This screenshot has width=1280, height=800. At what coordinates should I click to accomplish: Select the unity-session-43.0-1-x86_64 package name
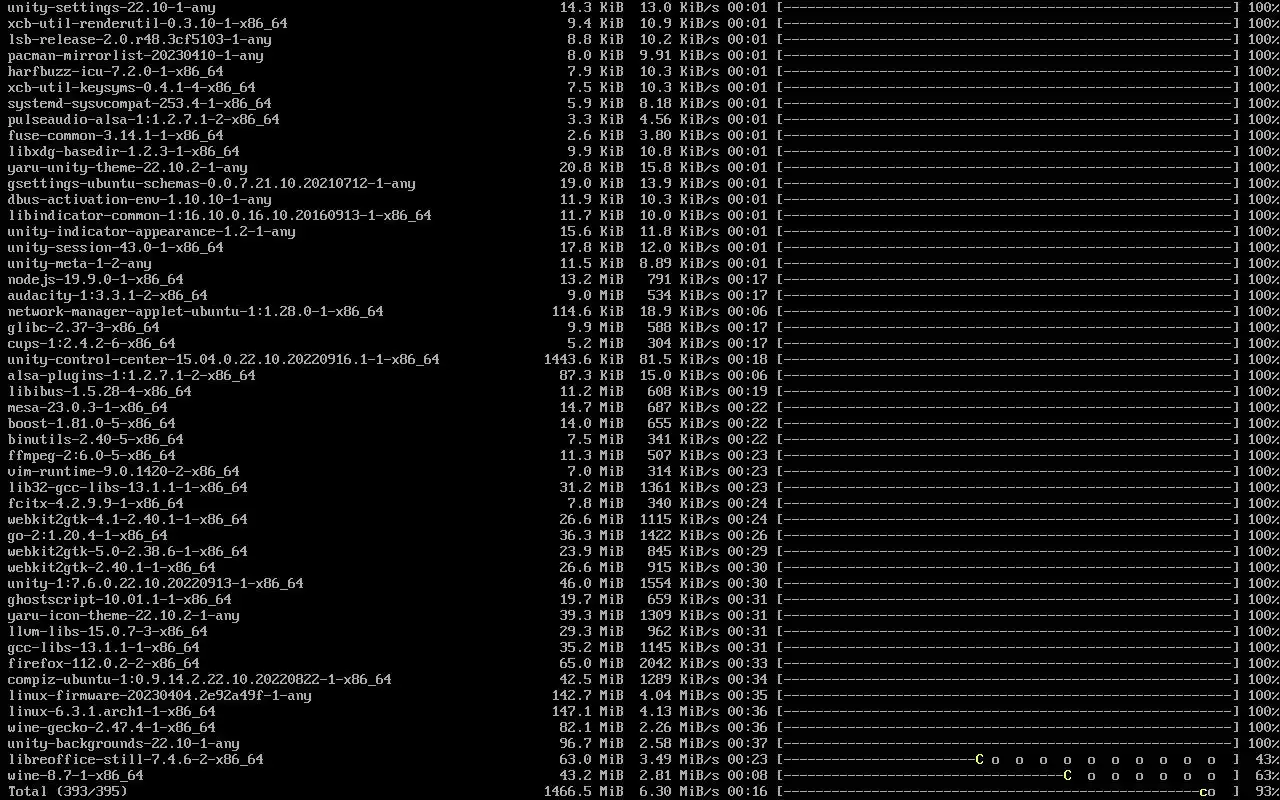click(116, 247)
